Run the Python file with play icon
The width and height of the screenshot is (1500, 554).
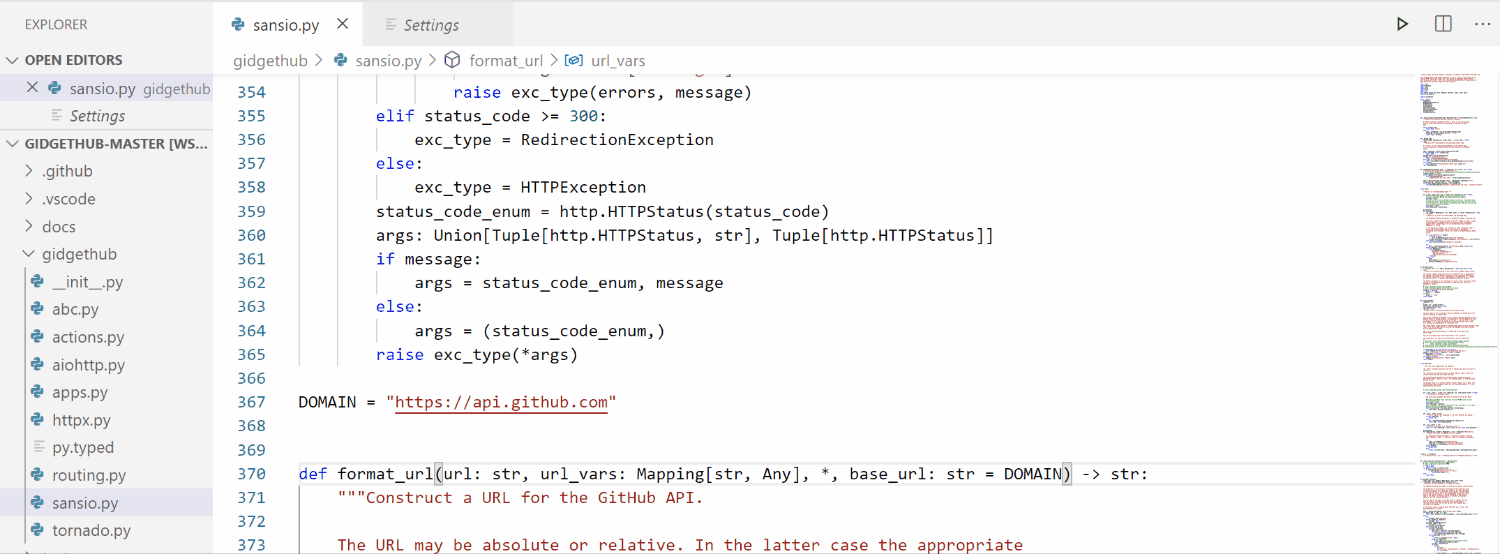pyautogui.click(x=1403, y=24)
